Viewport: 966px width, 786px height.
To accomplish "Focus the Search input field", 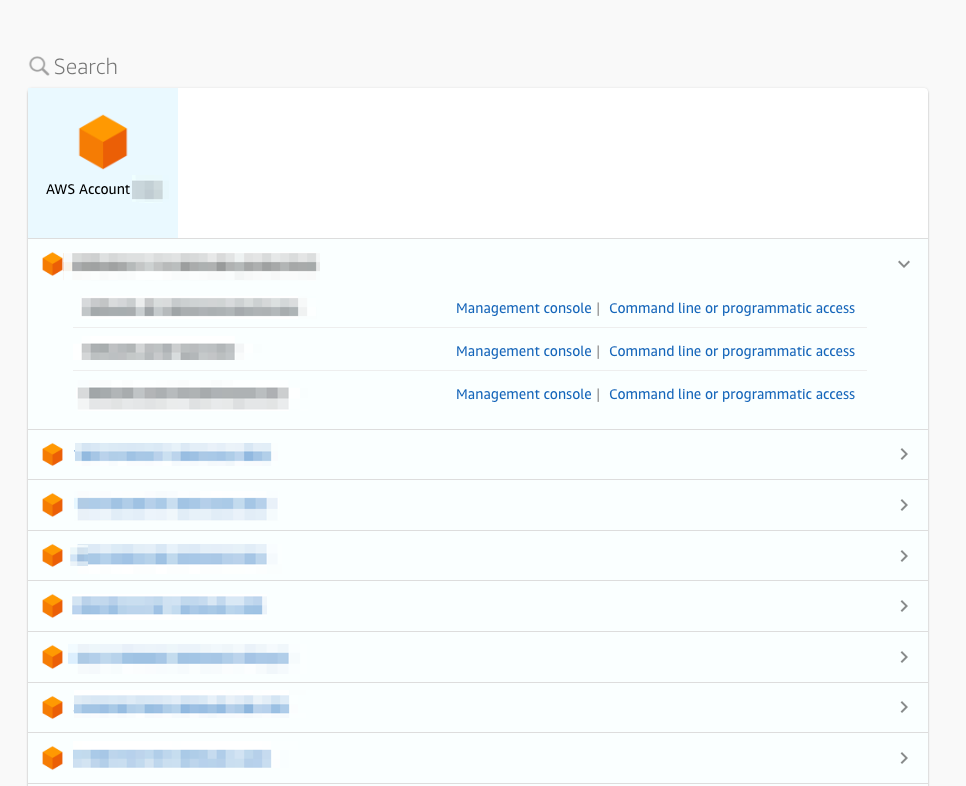I will click(x=86, y=67).
